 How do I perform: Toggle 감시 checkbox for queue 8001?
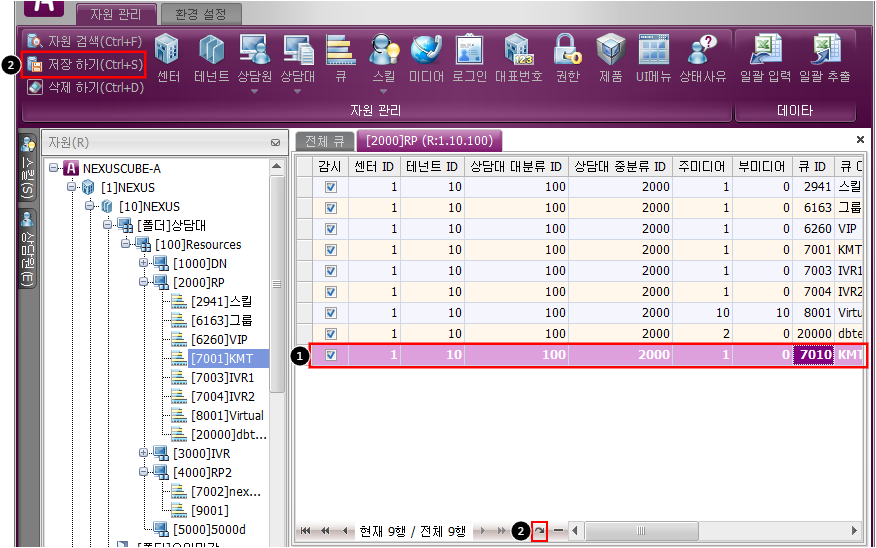click(331, 313)
